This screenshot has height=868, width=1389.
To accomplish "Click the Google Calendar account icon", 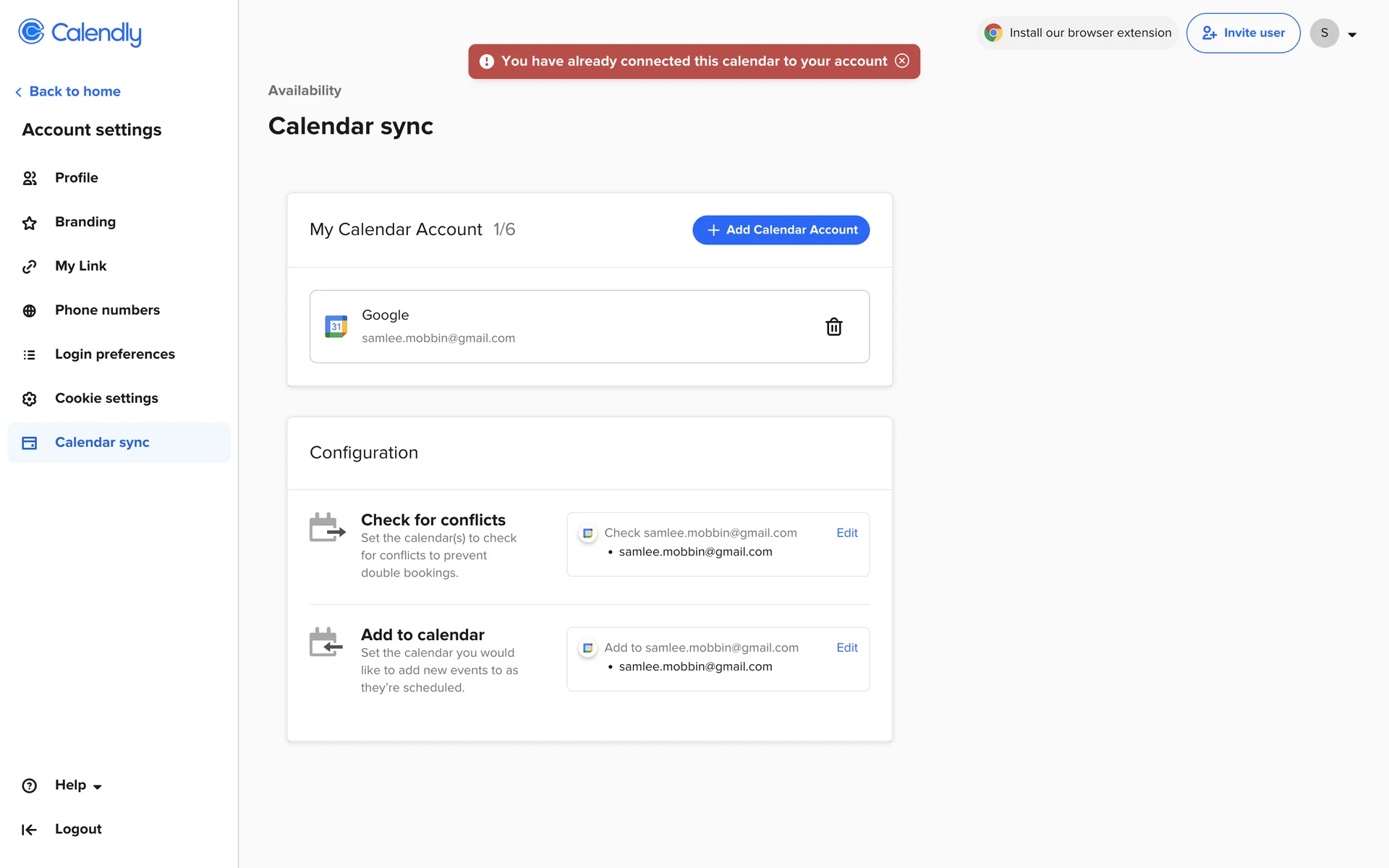I will point(336,327).
